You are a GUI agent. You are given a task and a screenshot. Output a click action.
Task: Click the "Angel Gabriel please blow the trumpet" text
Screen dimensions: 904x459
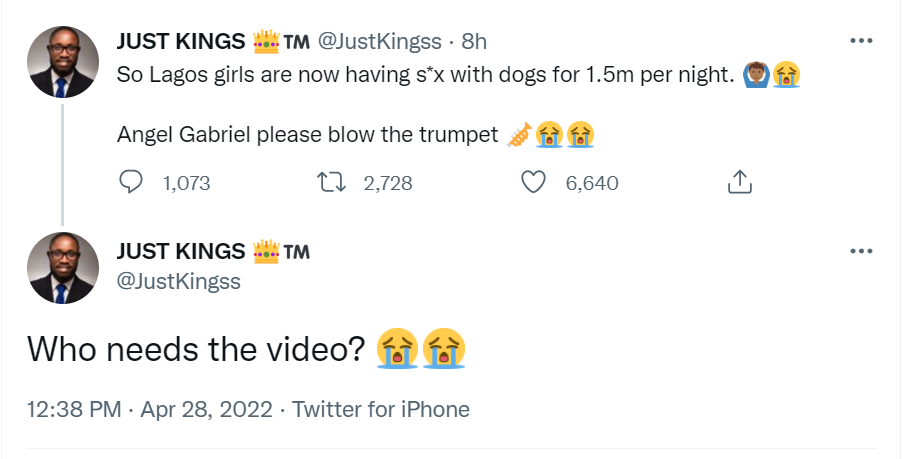tap(305, 134)
